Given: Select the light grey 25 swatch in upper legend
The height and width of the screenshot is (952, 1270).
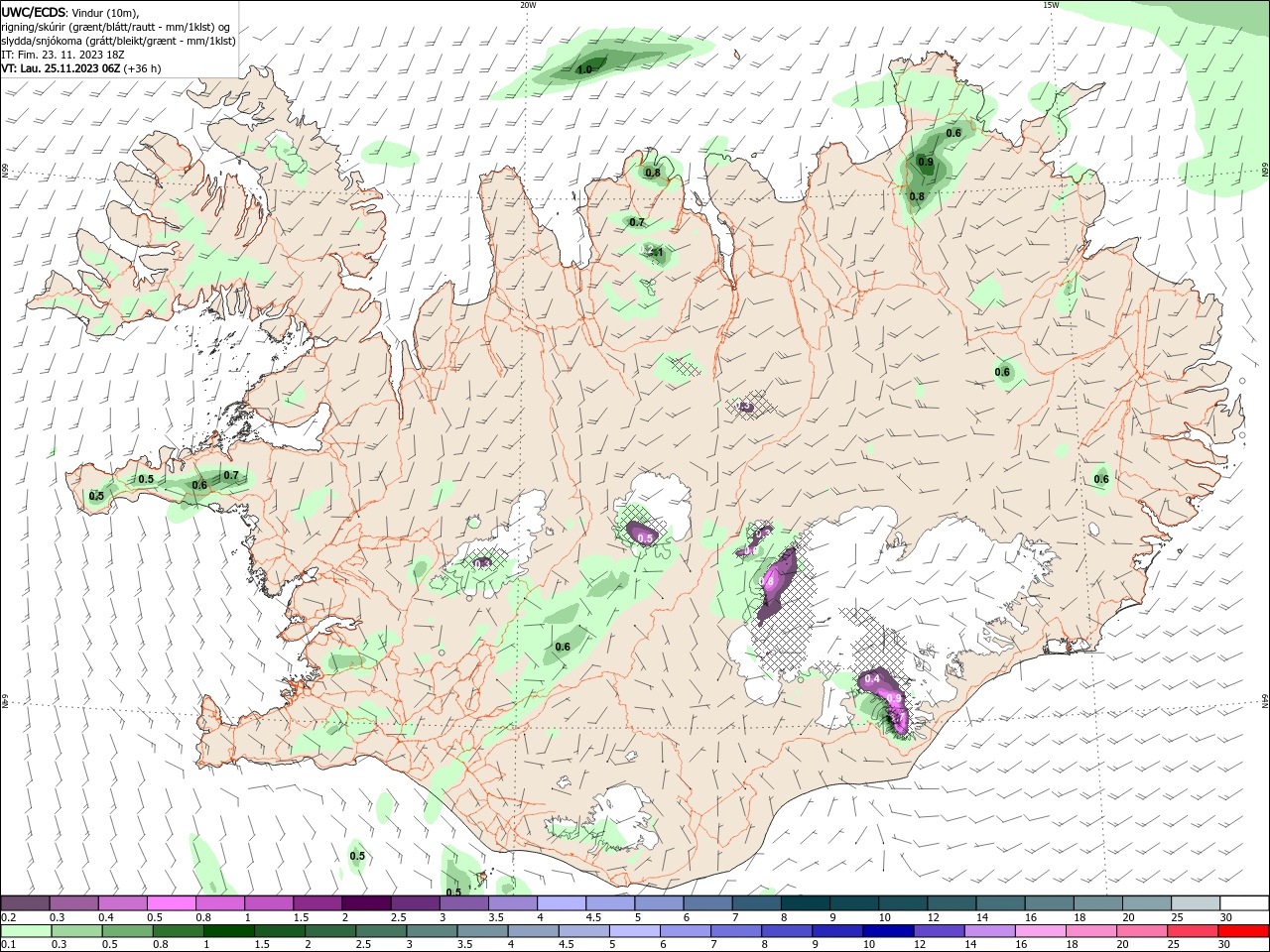Looking at the screenshot, I should (x=1195, y=903).
